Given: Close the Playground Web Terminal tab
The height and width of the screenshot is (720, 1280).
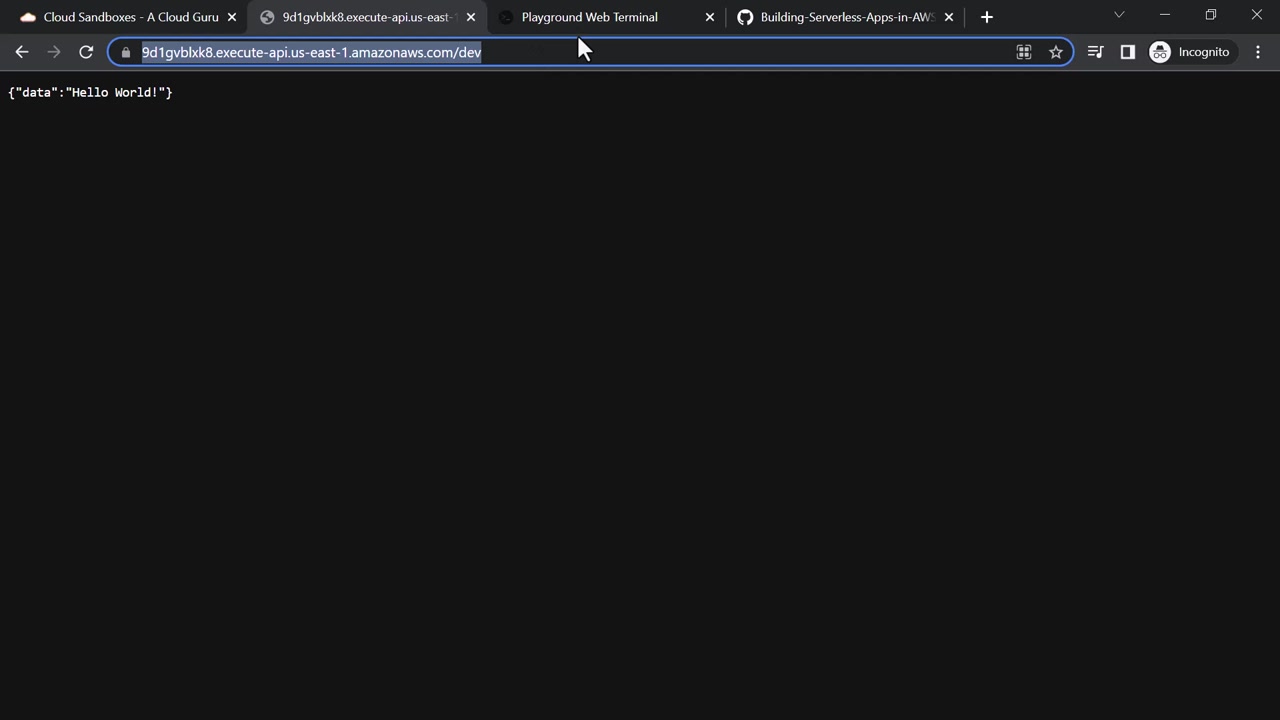Looking at the screenshot, I should tap(710, 17).
